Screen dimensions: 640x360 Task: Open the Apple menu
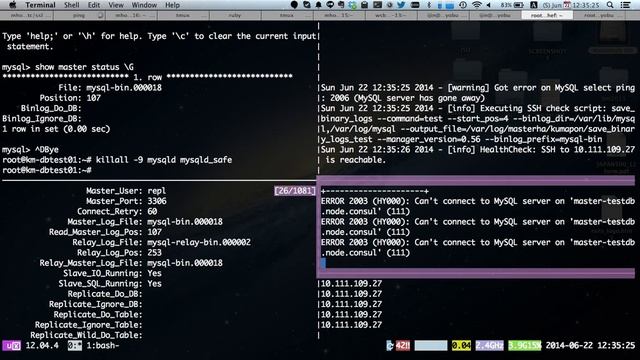pyautogui.click(x=13, y=5)
